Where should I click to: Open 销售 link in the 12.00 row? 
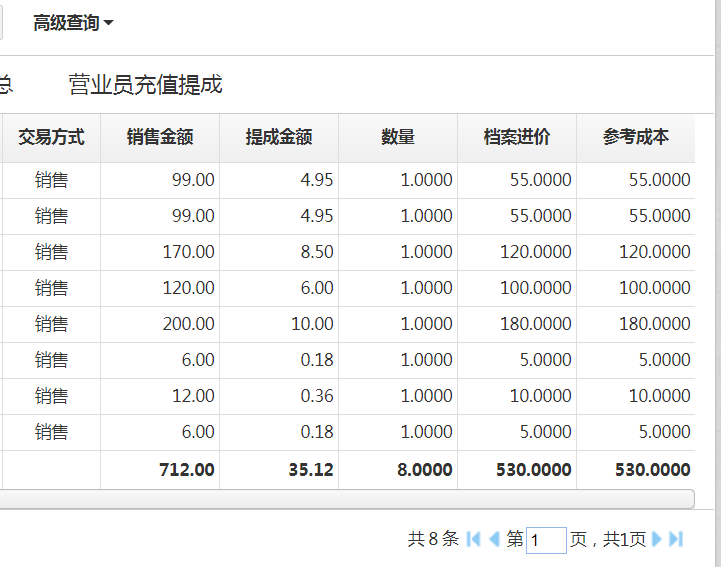51,396
